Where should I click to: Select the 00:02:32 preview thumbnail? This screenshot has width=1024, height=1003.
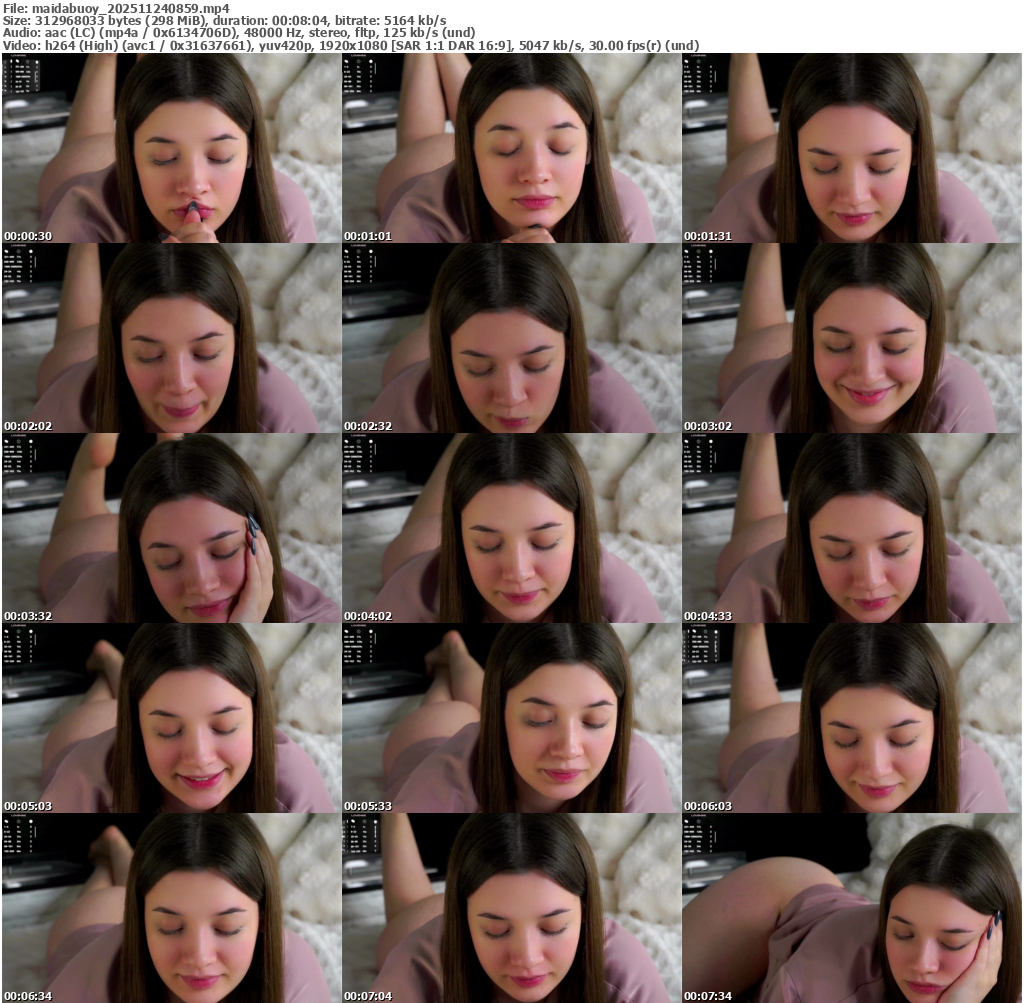click(511, 338)
